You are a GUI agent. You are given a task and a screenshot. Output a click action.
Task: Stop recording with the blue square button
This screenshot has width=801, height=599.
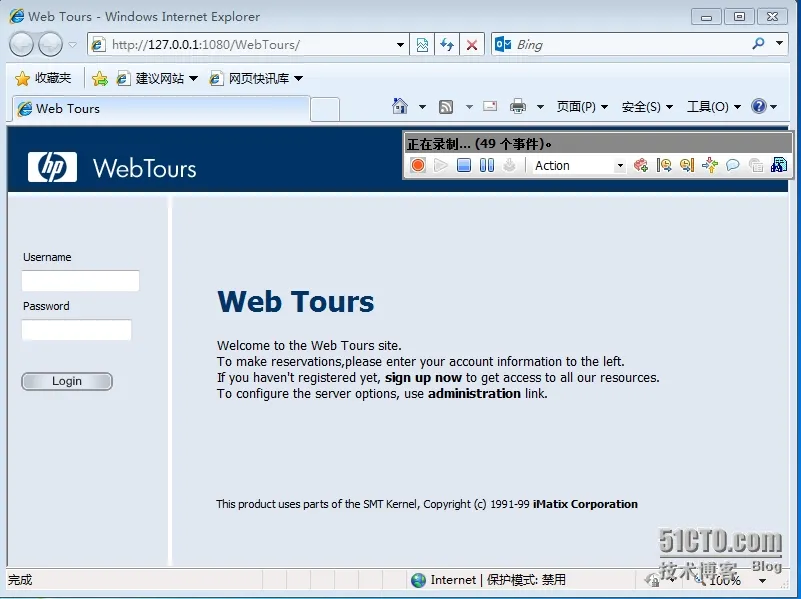click(x=464, y=165)
